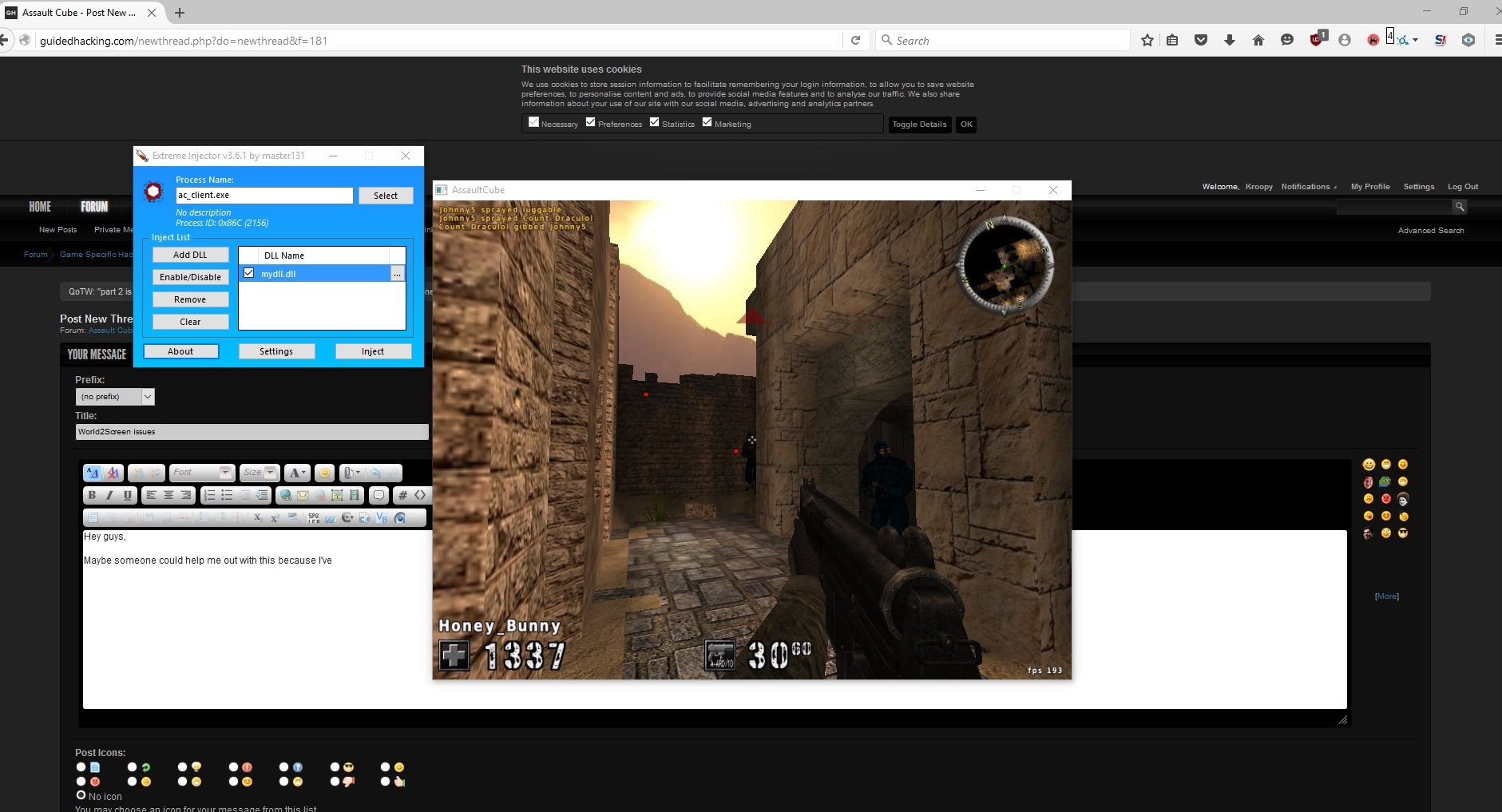Select the red exclamation post icon radio
This screenshot has height=812, width=1502.
233,767
